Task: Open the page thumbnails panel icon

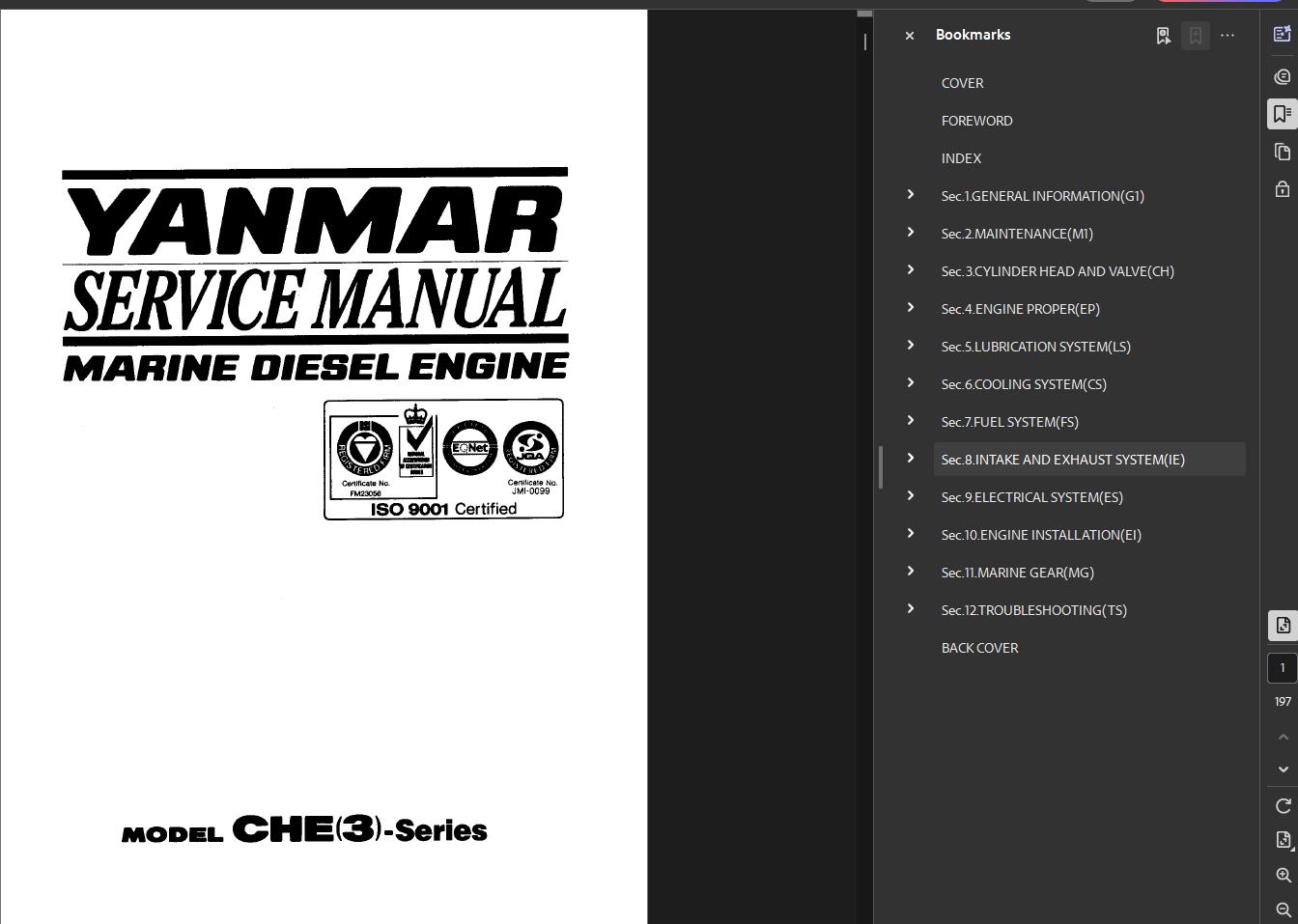Action: click(1283, 152)
